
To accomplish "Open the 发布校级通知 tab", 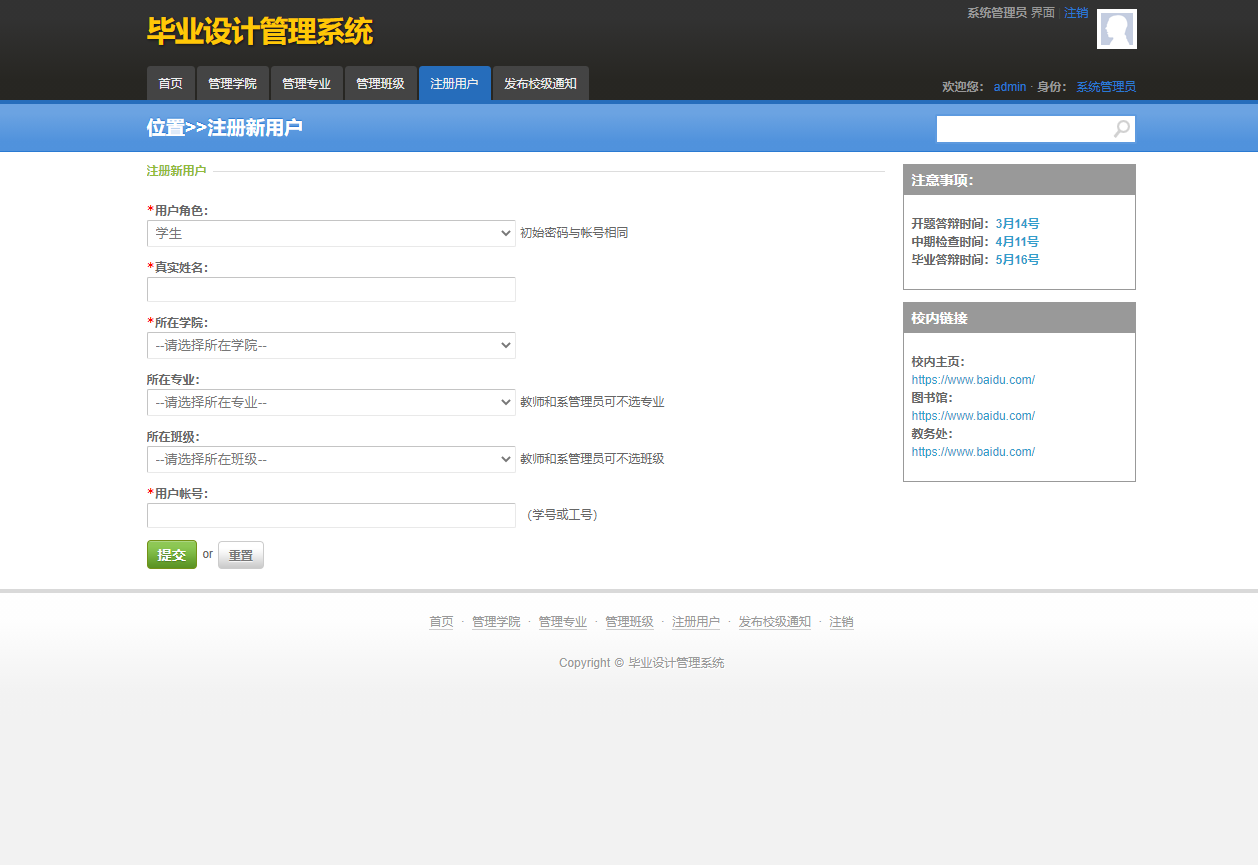I will click(x=540, y=83).
